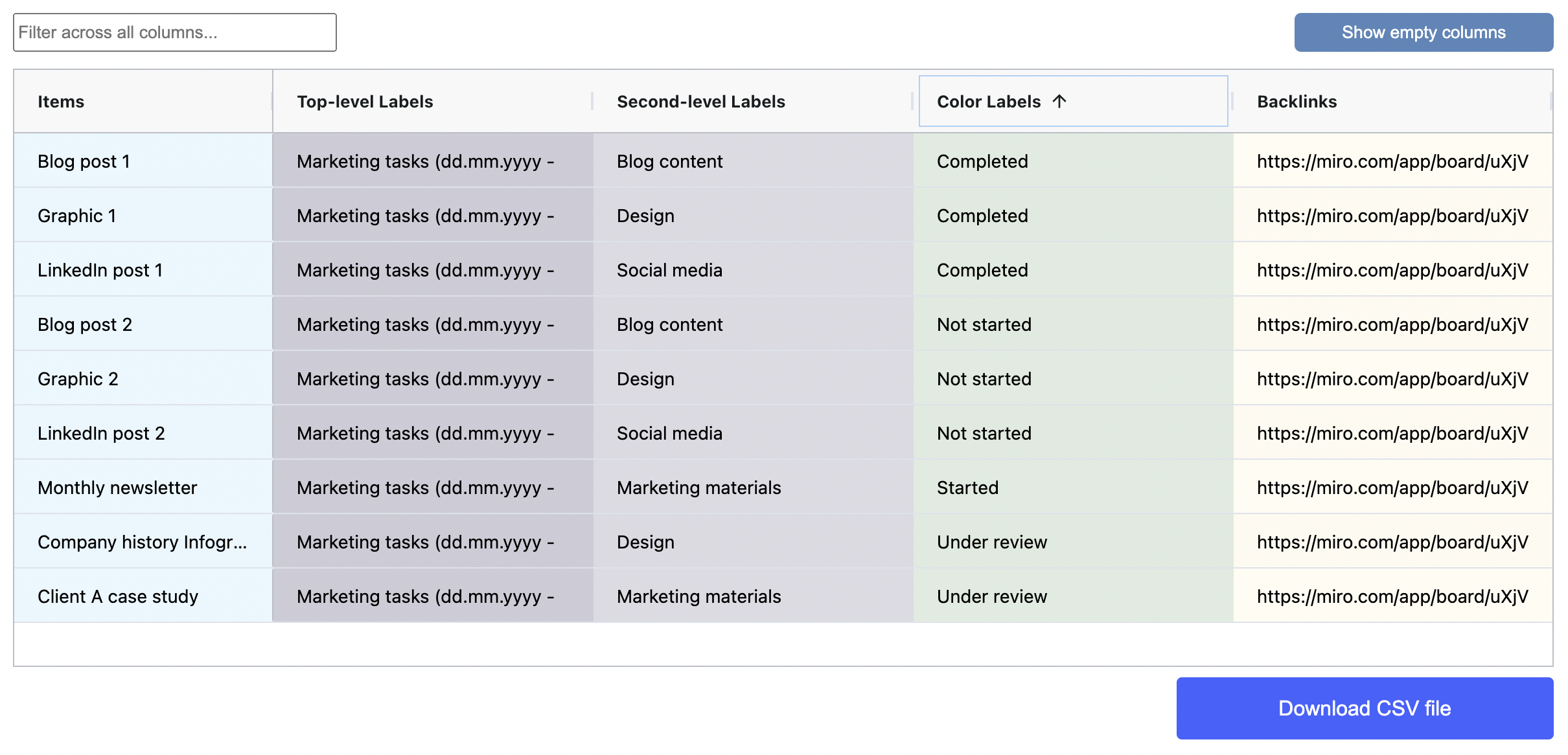Viewport: 1568px width, 755px height.
Task: Sort by the Items column header
Action: (61, 102)
